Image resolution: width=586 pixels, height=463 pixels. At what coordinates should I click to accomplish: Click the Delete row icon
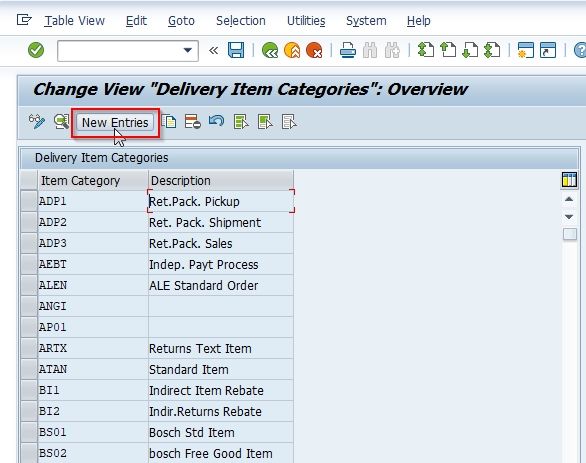pyautogui.click(x=192, y=122)
